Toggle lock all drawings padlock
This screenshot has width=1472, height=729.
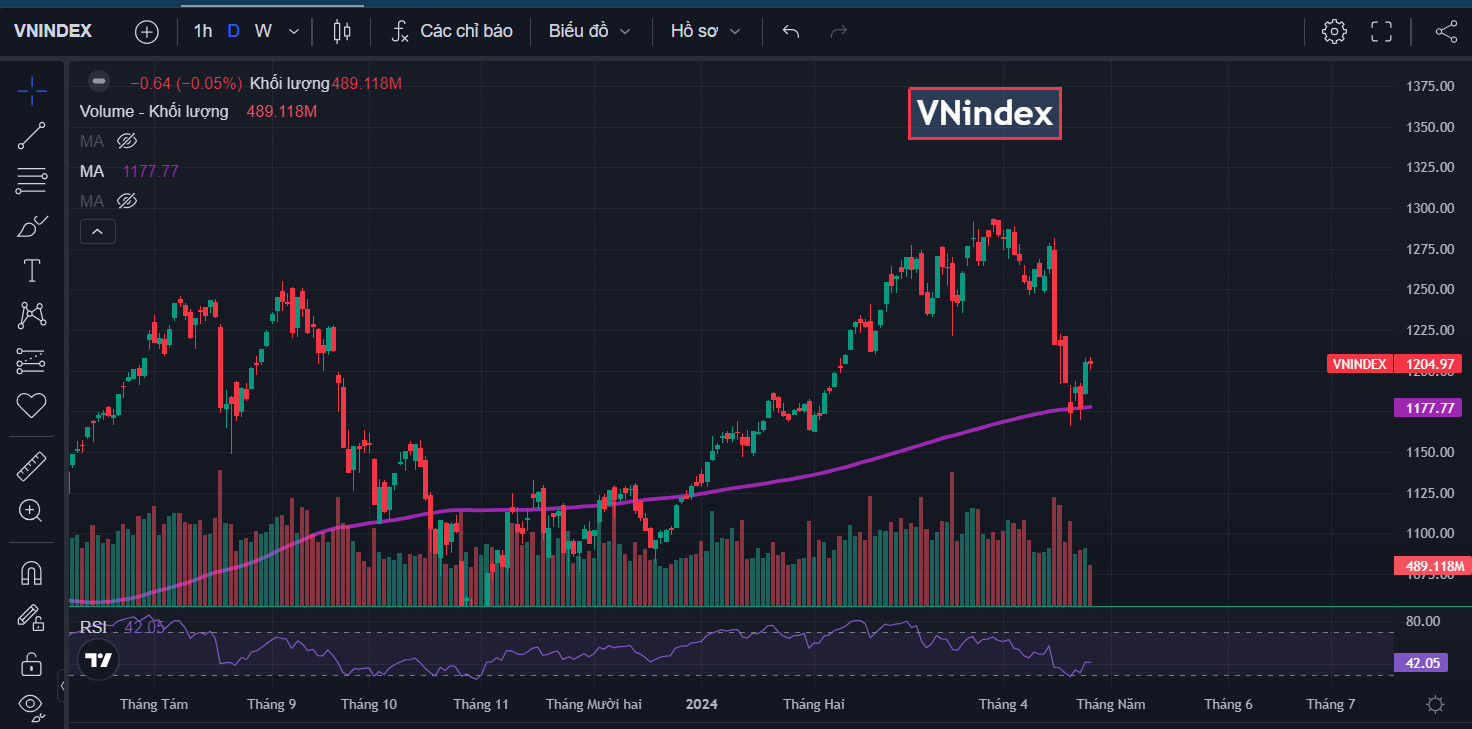pos(32,662)
